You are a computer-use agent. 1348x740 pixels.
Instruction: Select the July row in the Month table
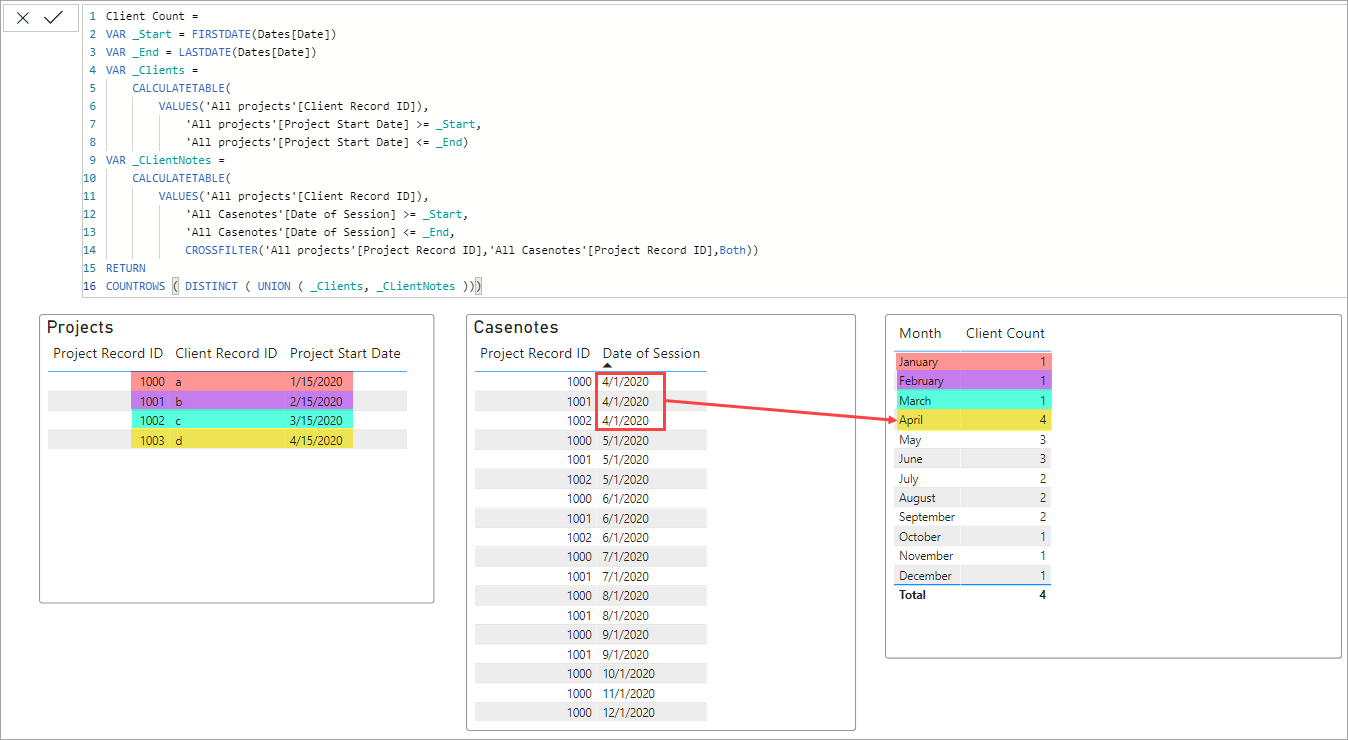click(972, 479)
